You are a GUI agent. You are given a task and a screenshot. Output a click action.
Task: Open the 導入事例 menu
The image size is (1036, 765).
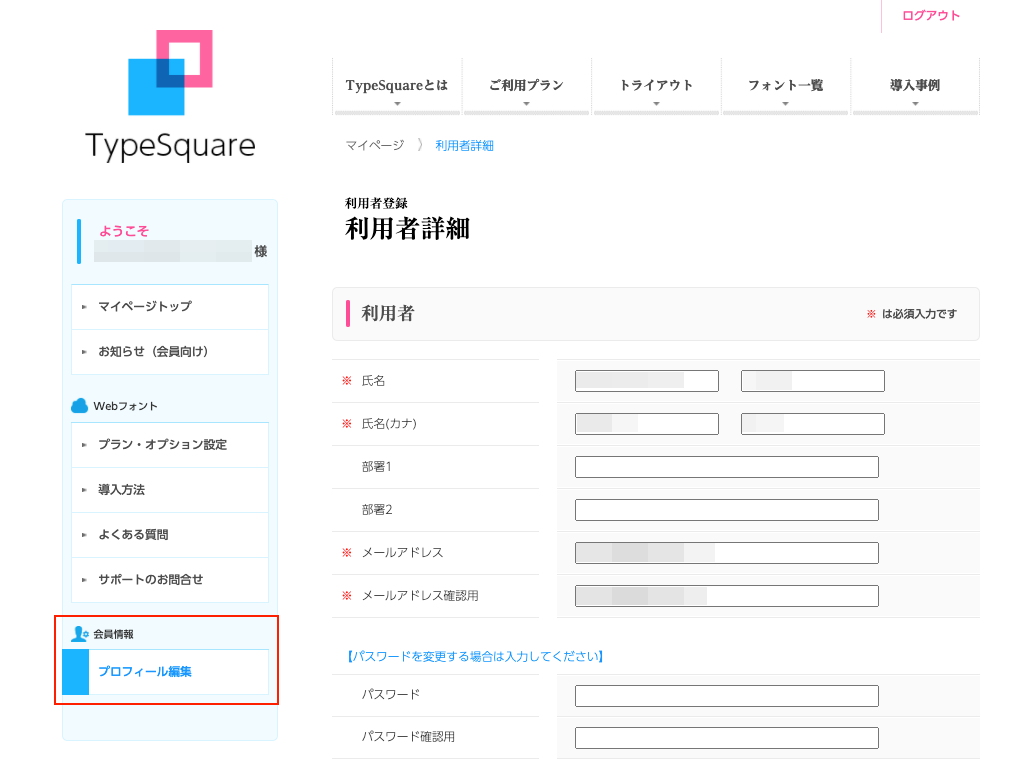(x=915, y=86)
